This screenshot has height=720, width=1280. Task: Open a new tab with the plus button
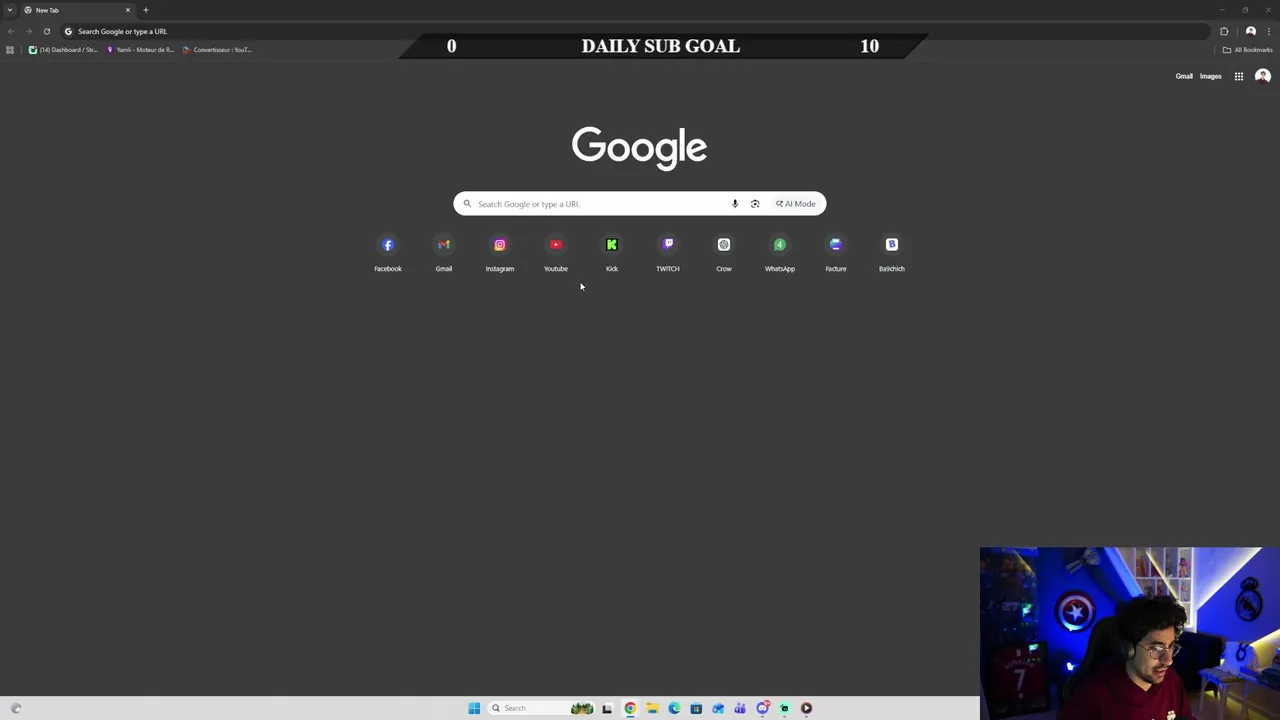point(146,10)
